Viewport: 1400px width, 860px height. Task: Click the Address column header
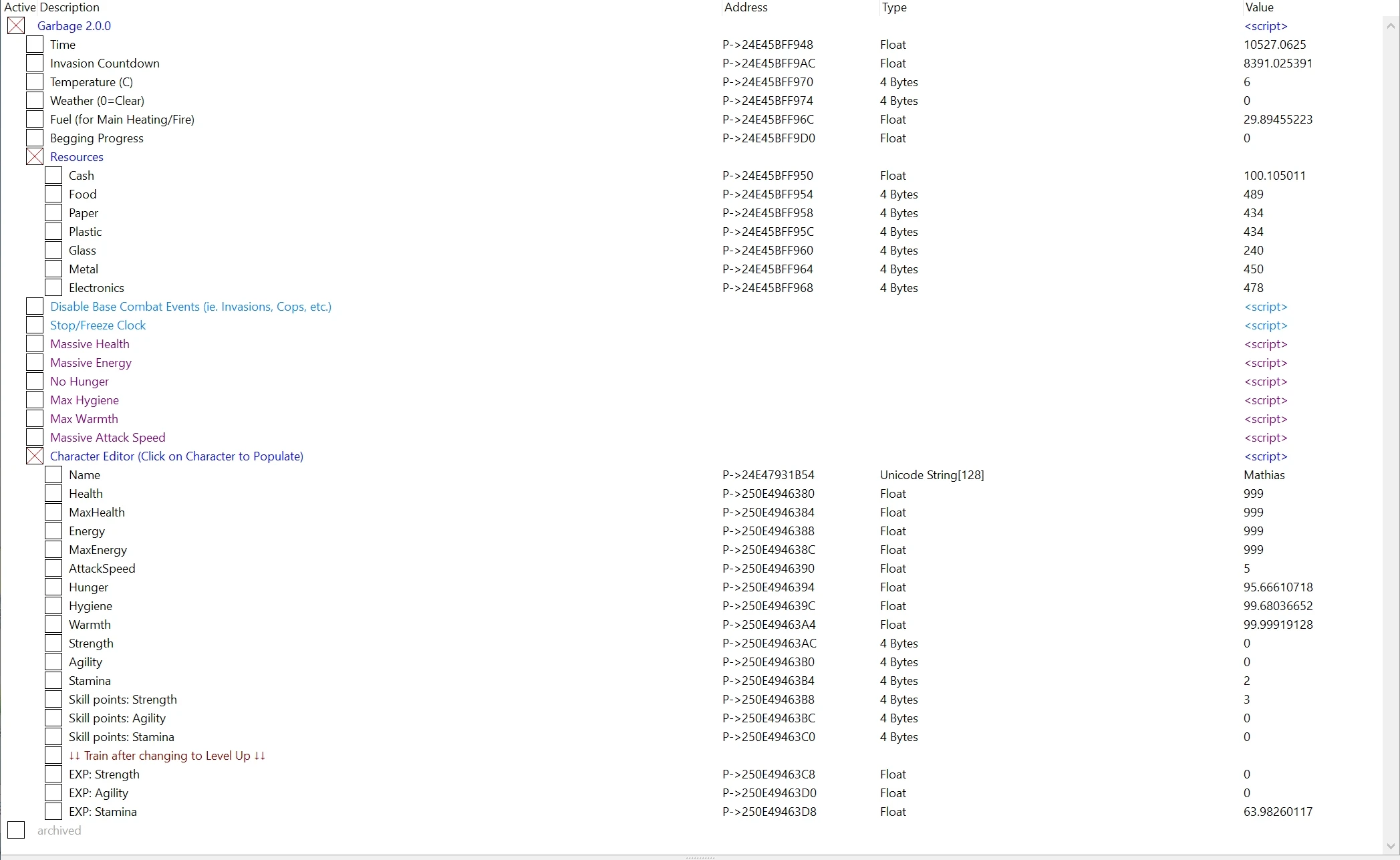746,7
